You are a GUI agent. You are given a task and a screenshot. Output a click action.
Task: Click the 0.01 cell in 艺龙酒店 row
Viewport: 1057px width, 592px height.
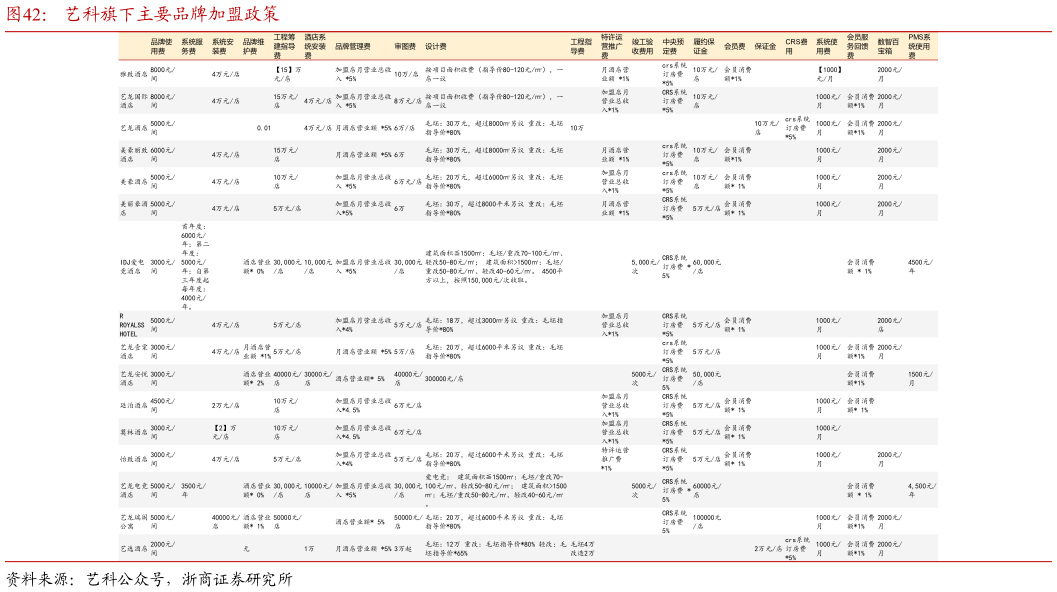click(x=263, y=128)
